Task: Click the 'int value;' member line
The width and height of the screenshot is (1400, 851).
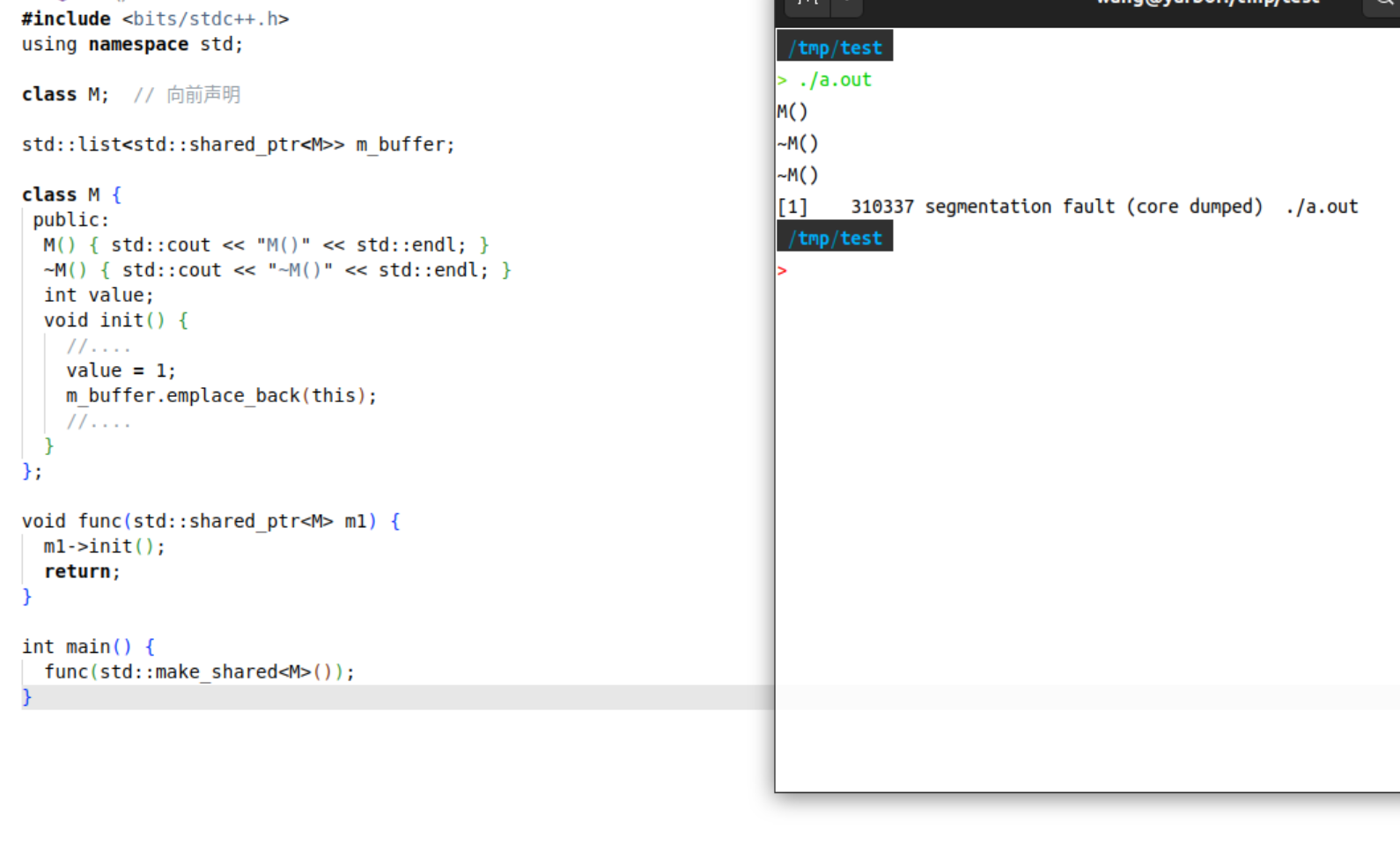Action: [99, 295]
